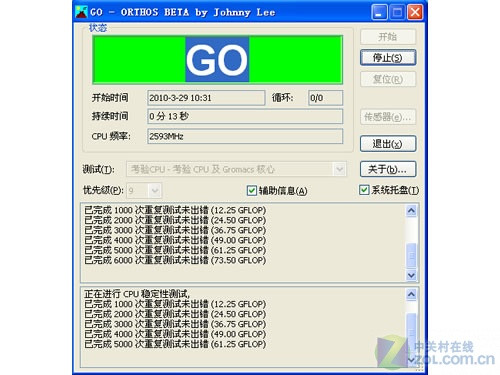Viewport: 500px width, 375px height.
Task: Click up arrow of lower log scrollbar
Action: pyautogui.click(x=411, y=294)
